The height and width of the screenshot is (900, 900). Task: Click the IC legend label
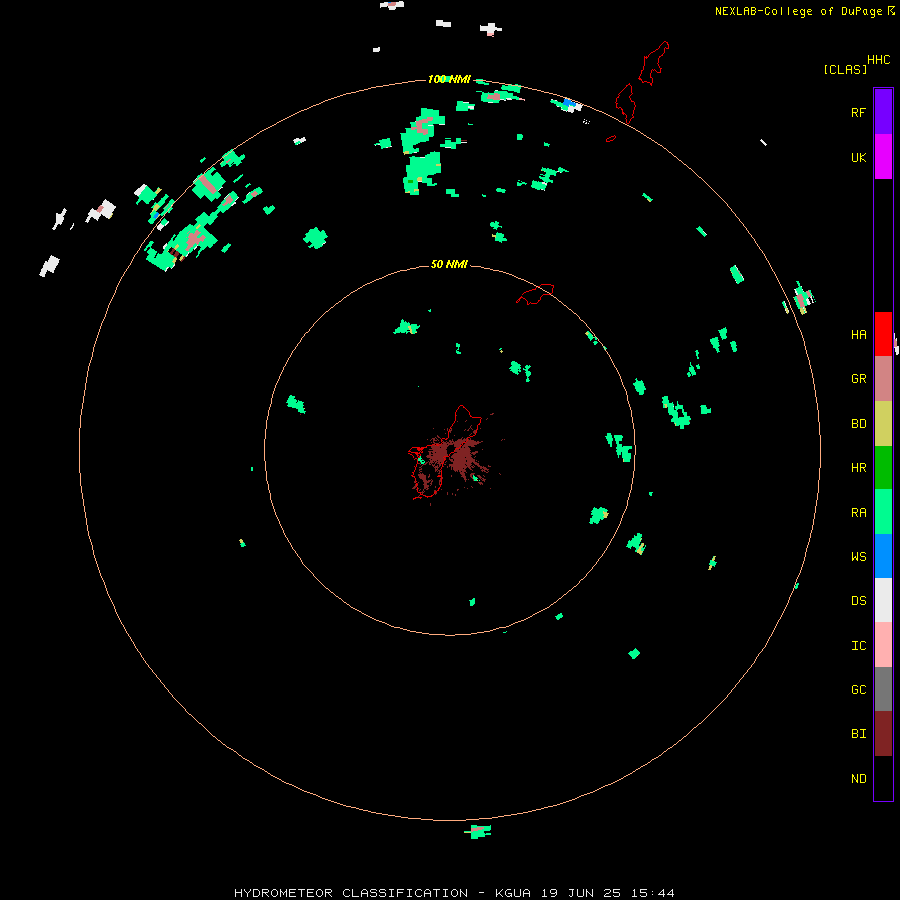point(858,646)
